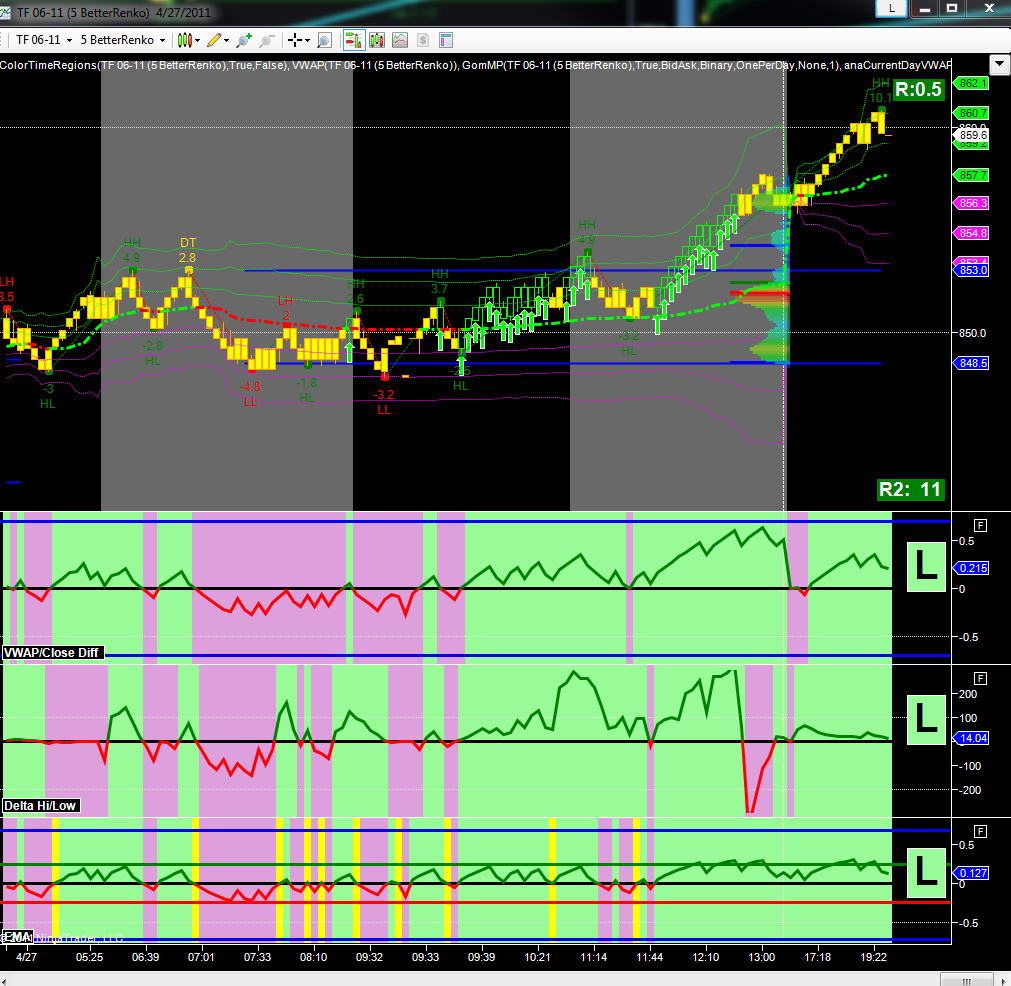
Task: Click the red LL -4.8 swing label
Action: [x=250, y=394]
